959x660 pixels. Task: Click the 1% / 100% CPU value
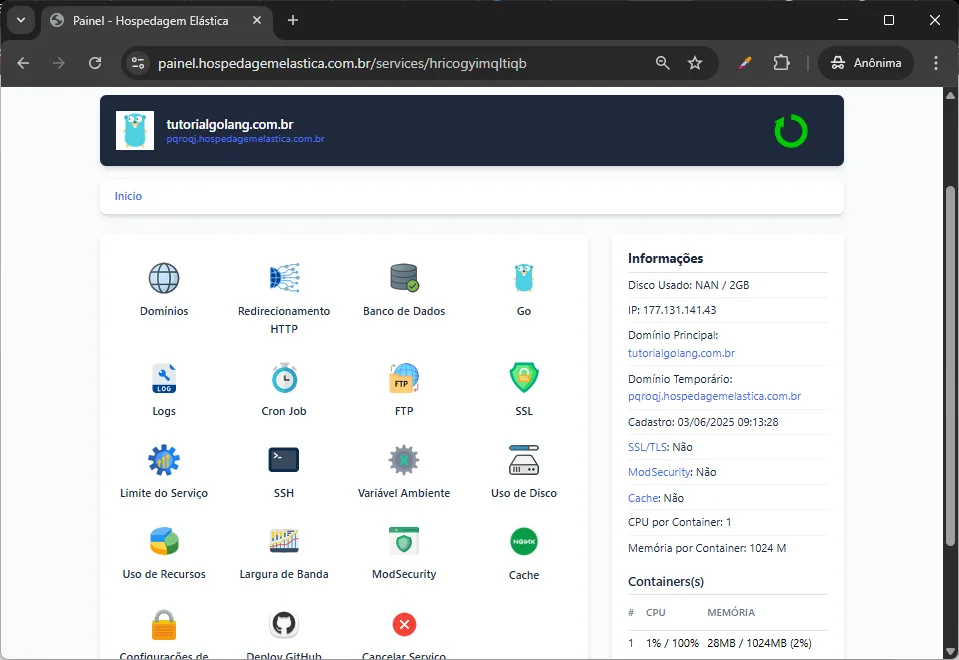click(672, 643)
